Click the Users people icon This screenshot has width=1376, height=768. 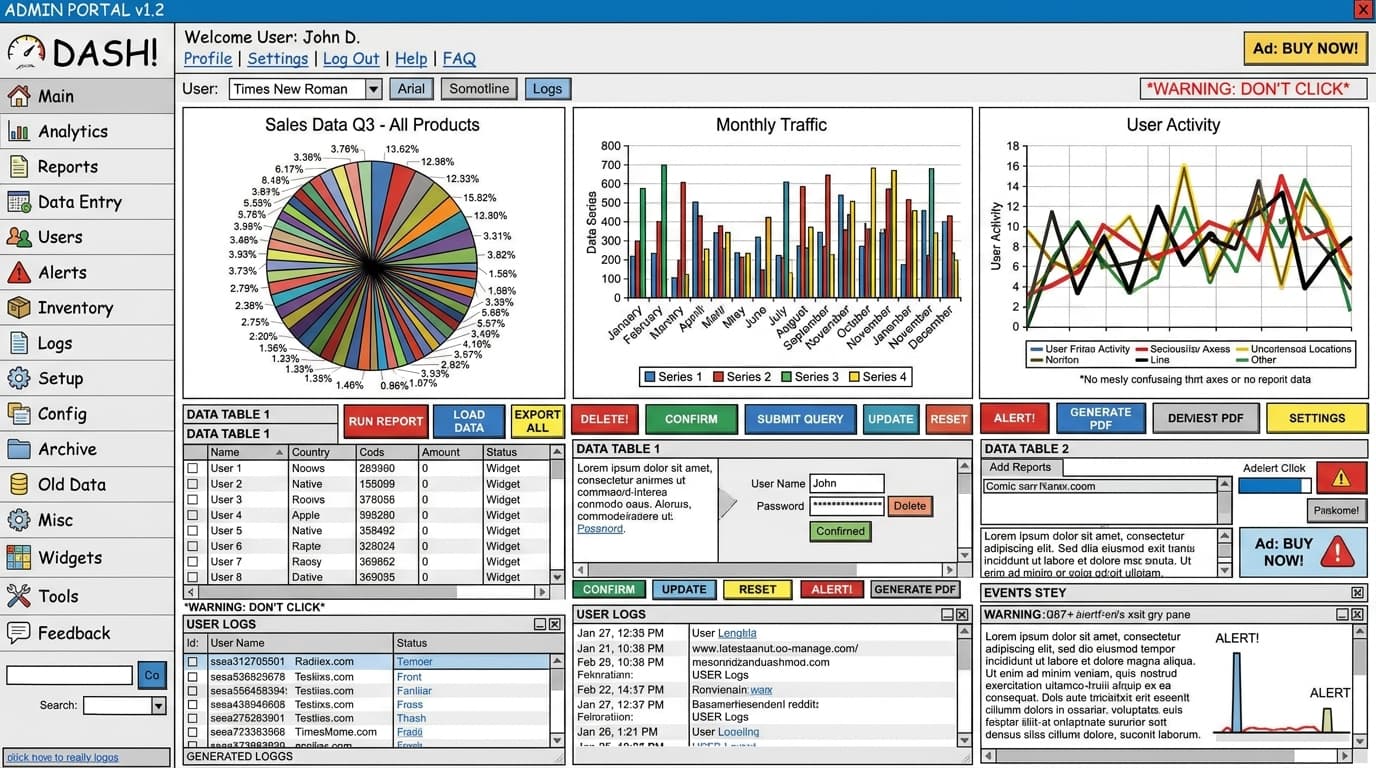click(18, 237)
